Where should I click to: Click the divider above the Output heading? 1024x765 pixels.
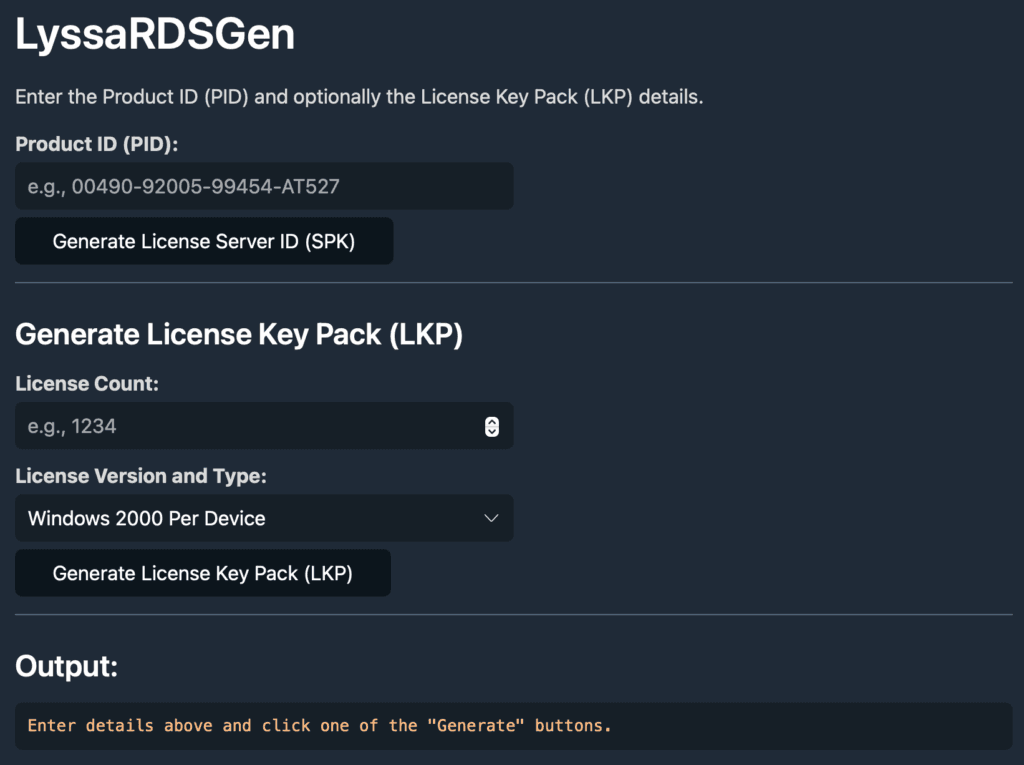(x=513, y=614)
